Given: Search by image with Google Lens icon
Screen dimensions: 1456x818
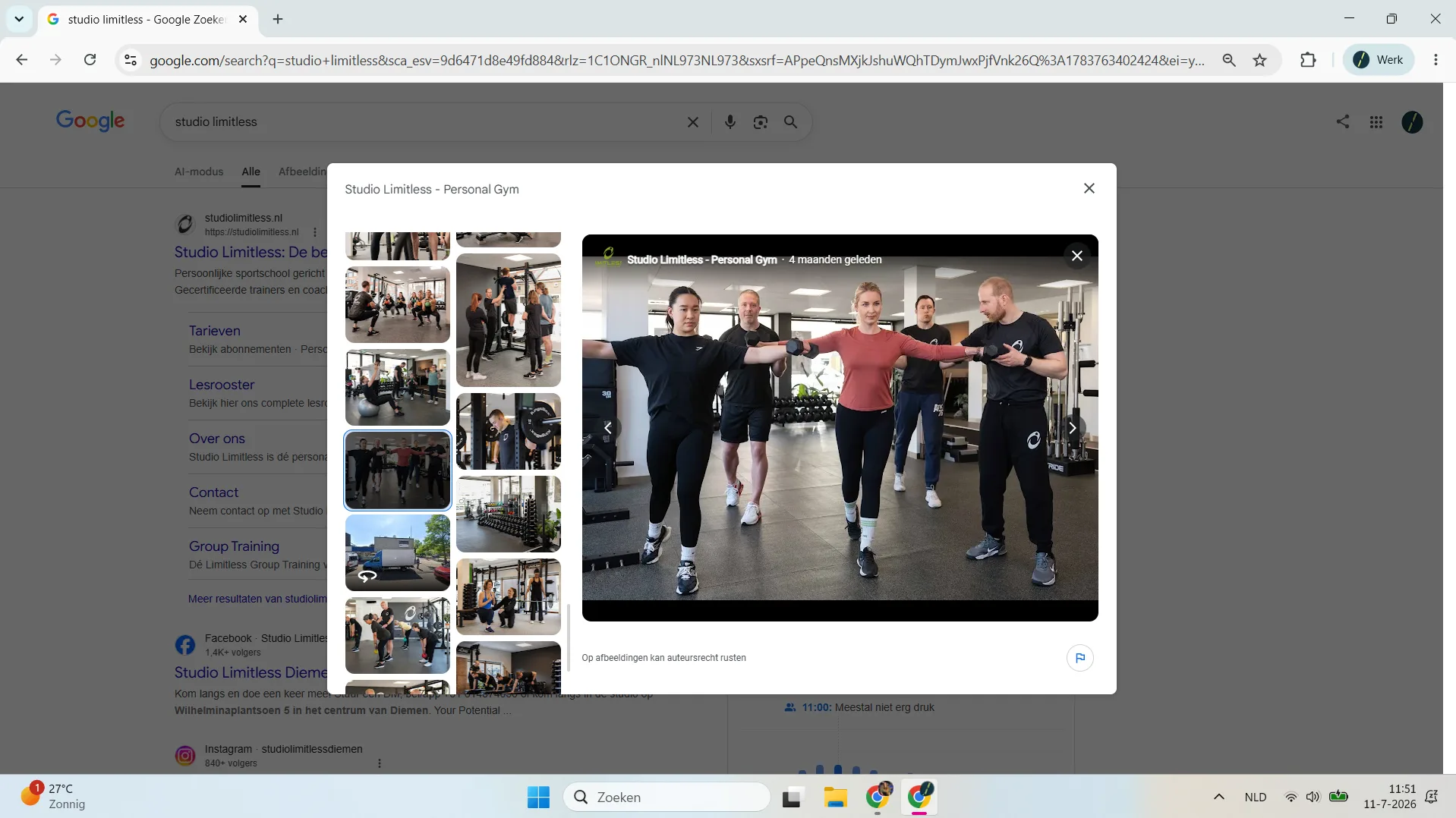Looking at the screenshot, I should pyautogui.click(x=760, y=122).
